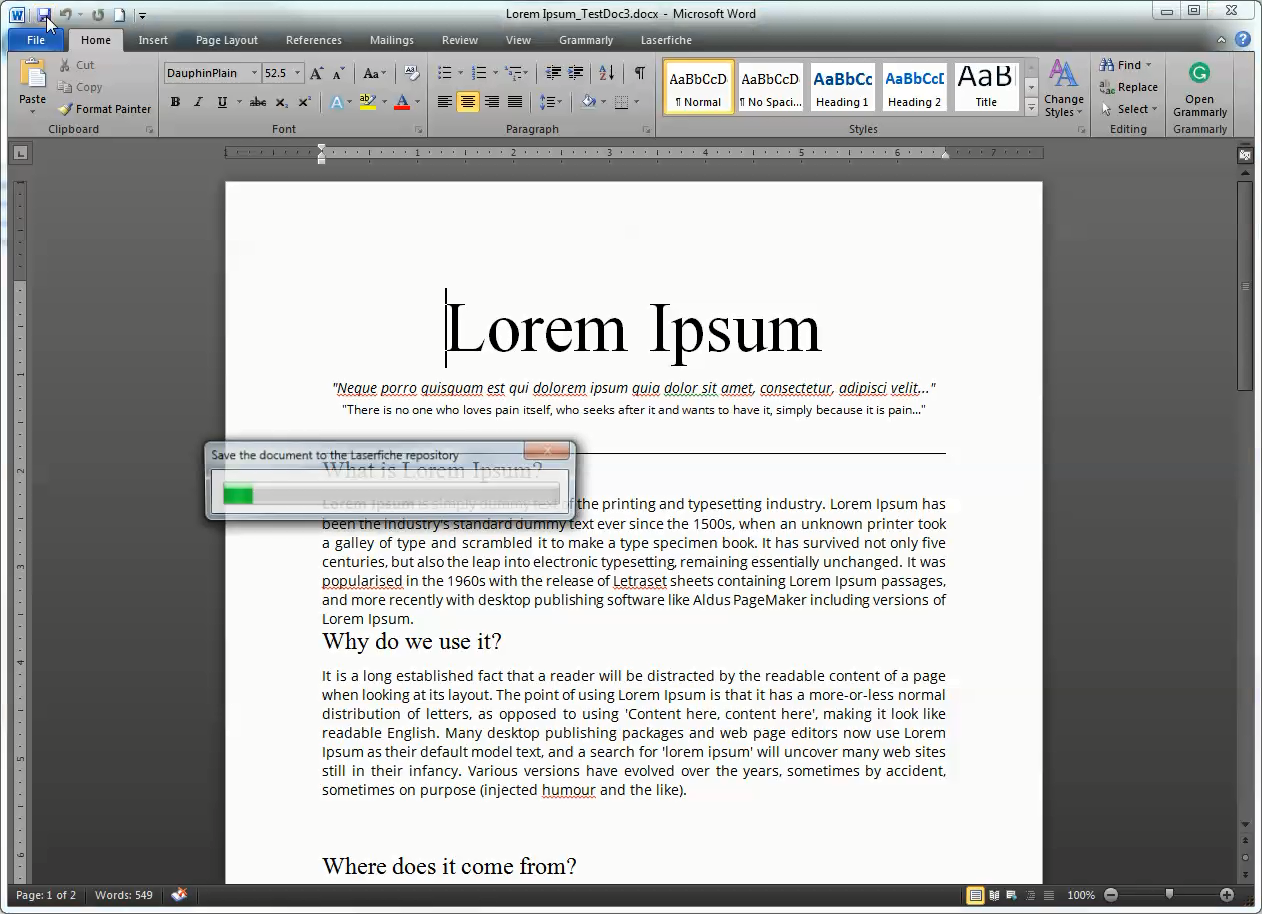
Task: Expand the font size dropdown
Action: tap(297, 73)
